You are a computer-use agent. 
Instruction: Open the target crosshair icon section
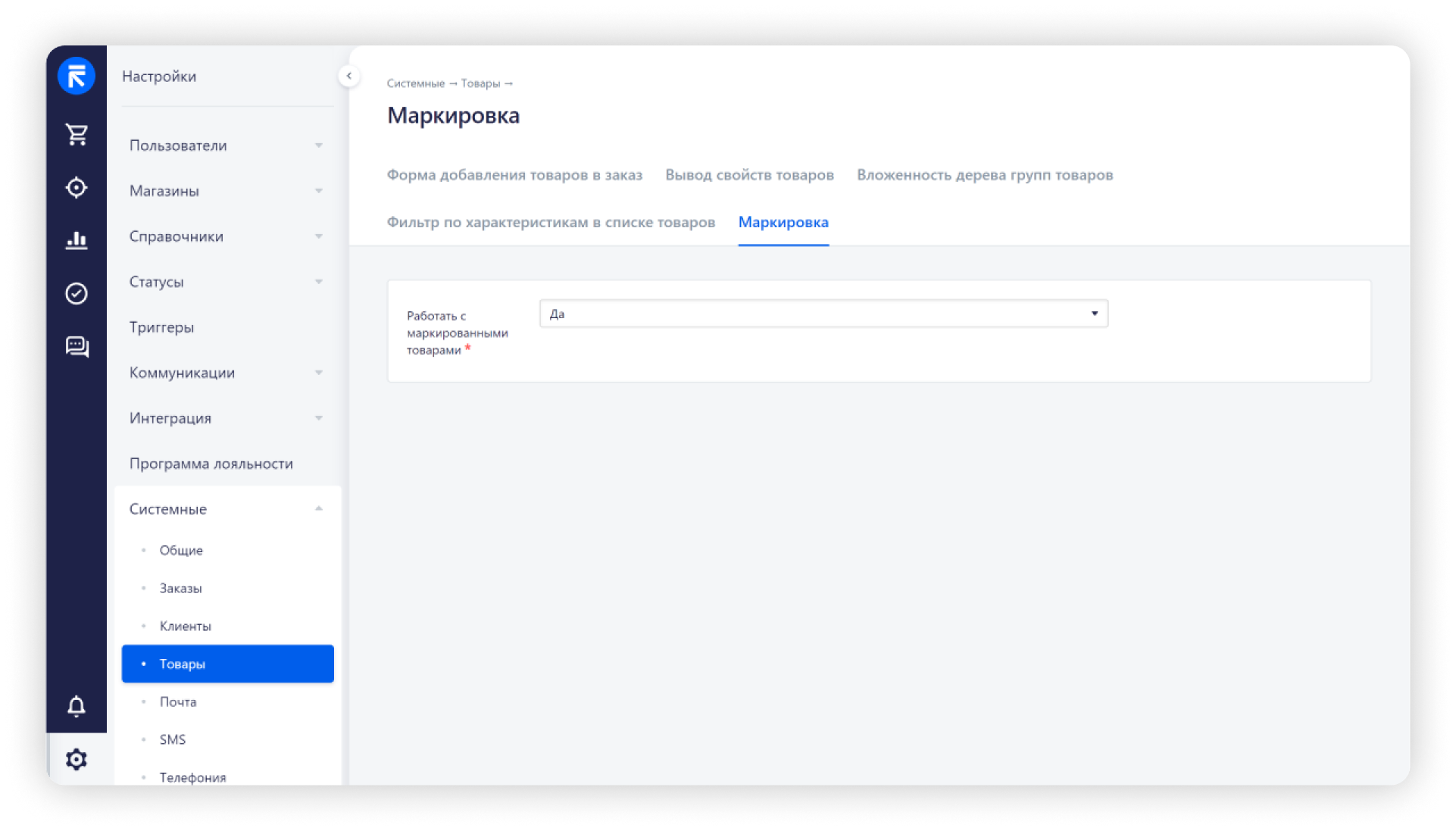click(x=77, y=187)
